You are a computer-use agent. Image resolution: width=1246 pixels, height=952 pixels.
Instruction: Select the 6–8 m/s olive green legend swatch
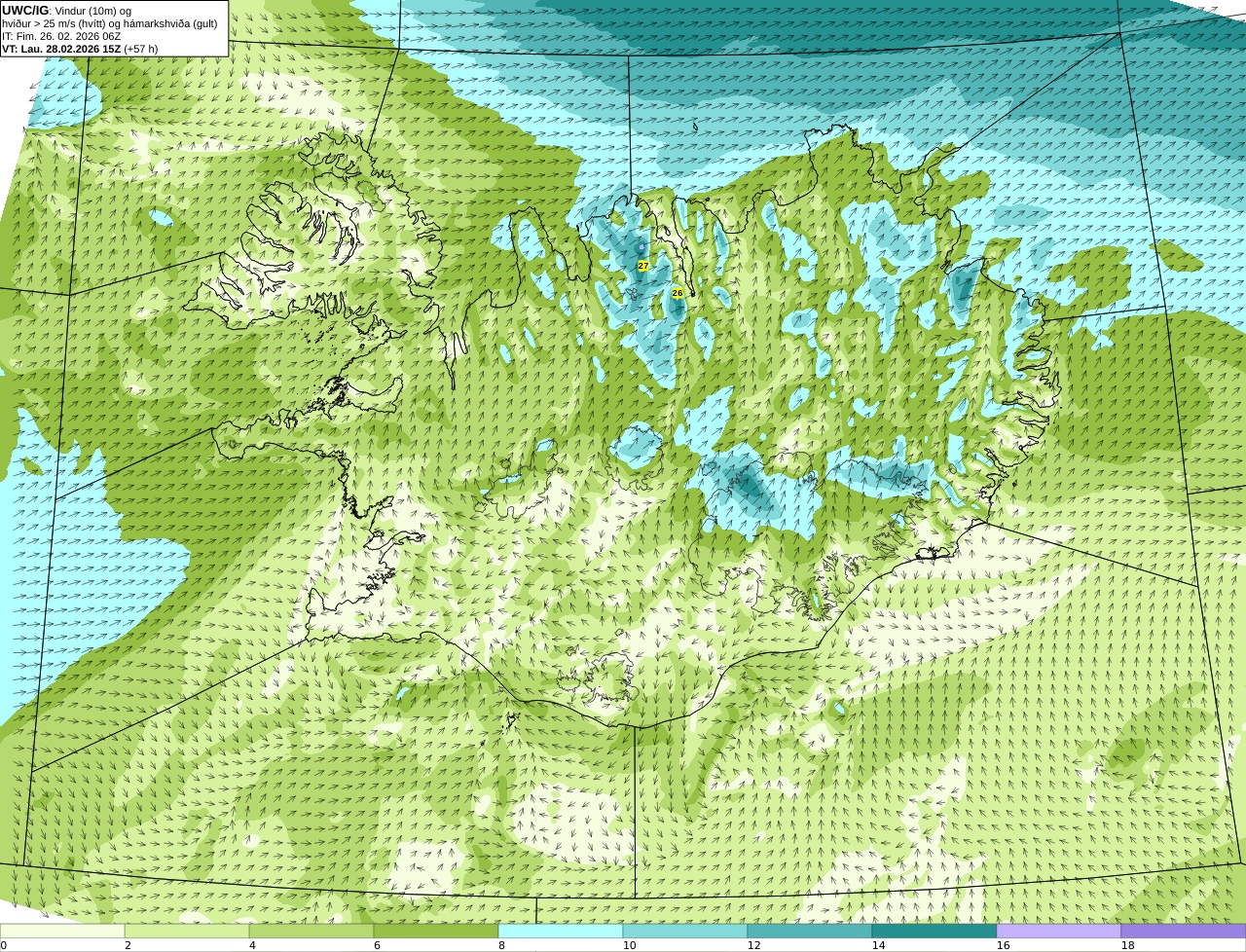pyautogui.click(x=436, y=932)
